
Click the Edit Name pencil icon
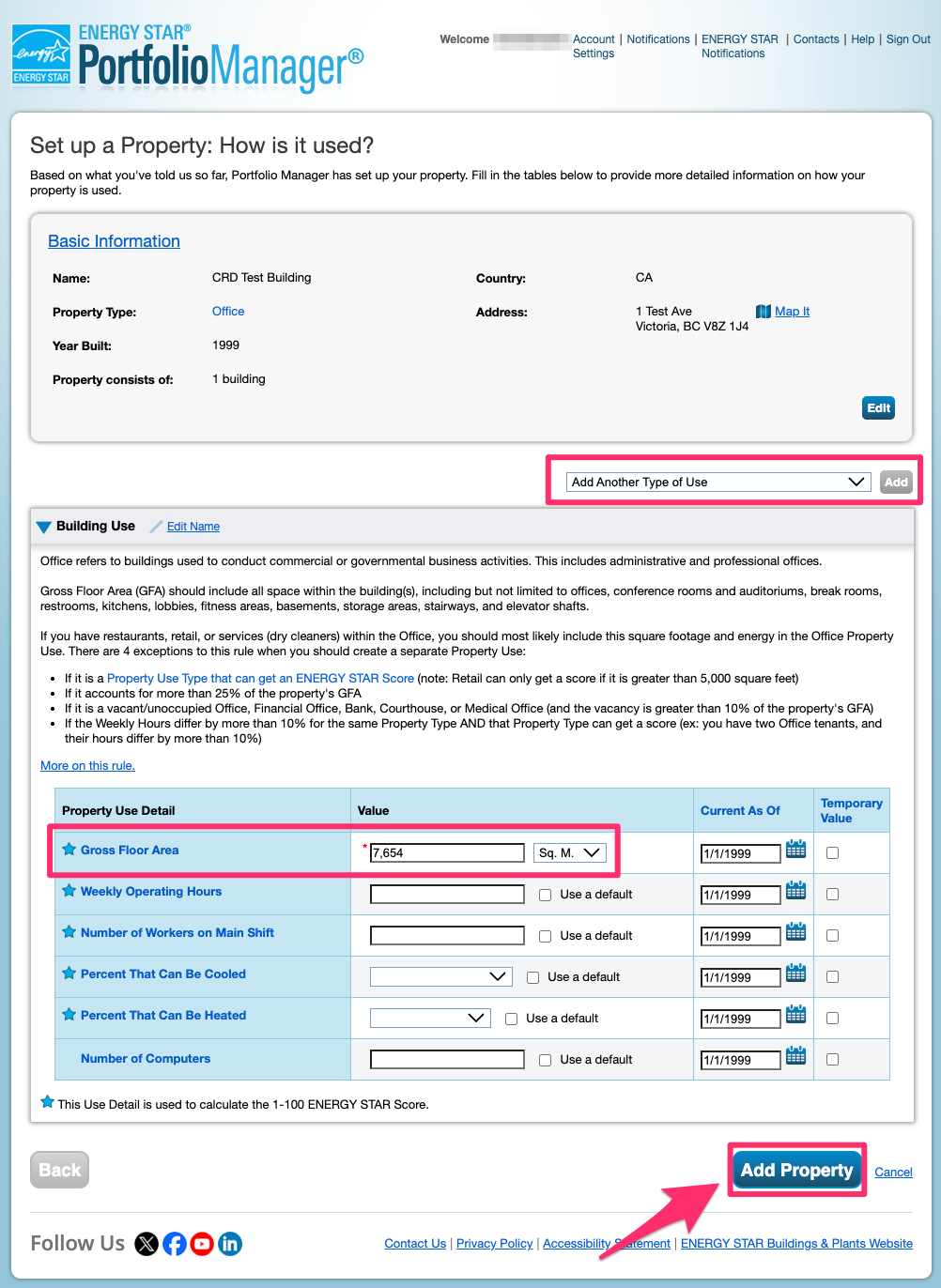(157, 527)
